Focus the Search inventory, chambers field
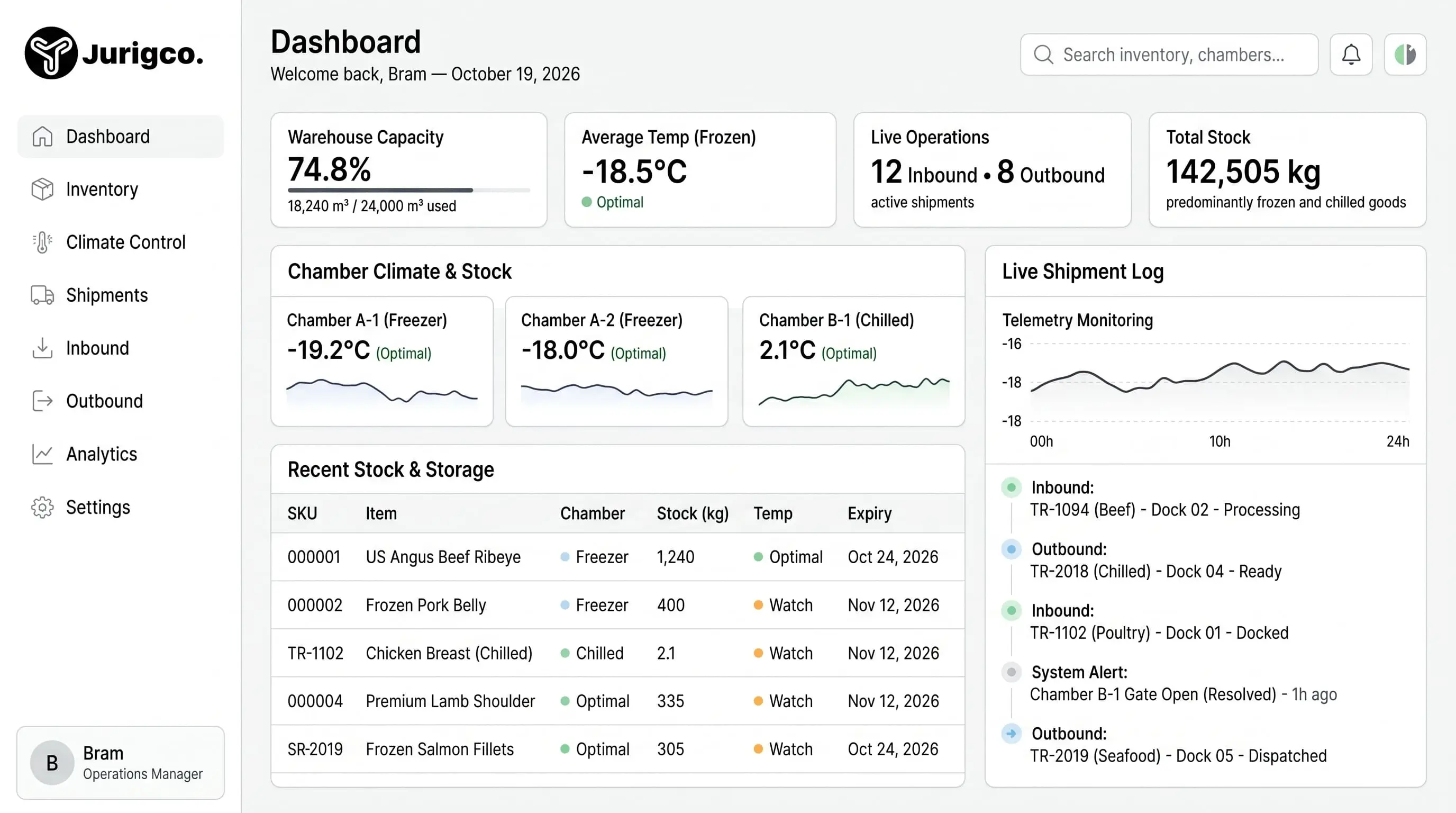Viewport: 1456px width, 813px height. pyautogui.click(x=1169, y=55)
